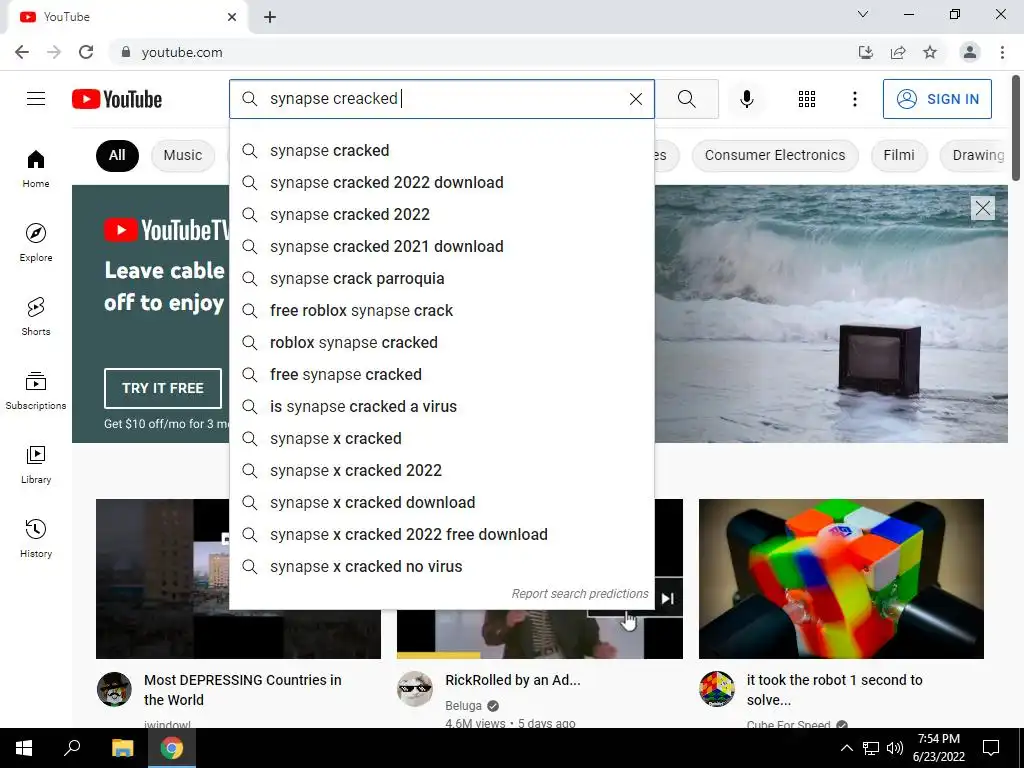Select the Music filter chip
This screenshot has height=768, width=1024.
(183, 155)
